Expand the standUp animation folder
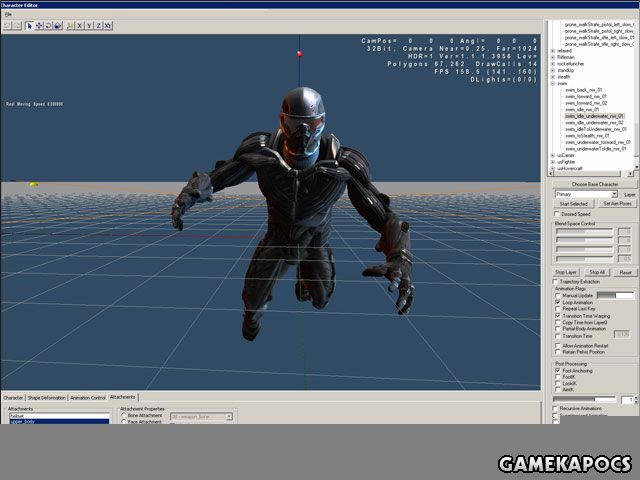Image resolution: width=640 pixels, height=480 pixels. 553,71
